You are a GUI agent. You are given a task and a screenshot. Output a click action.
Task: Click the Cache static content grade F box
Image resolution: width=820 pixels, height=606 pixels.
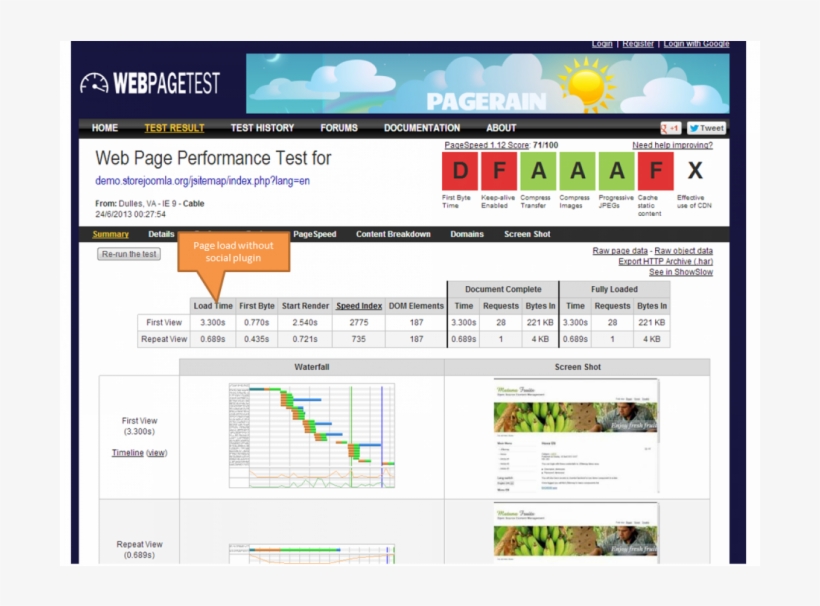click(x=655, y=171)
